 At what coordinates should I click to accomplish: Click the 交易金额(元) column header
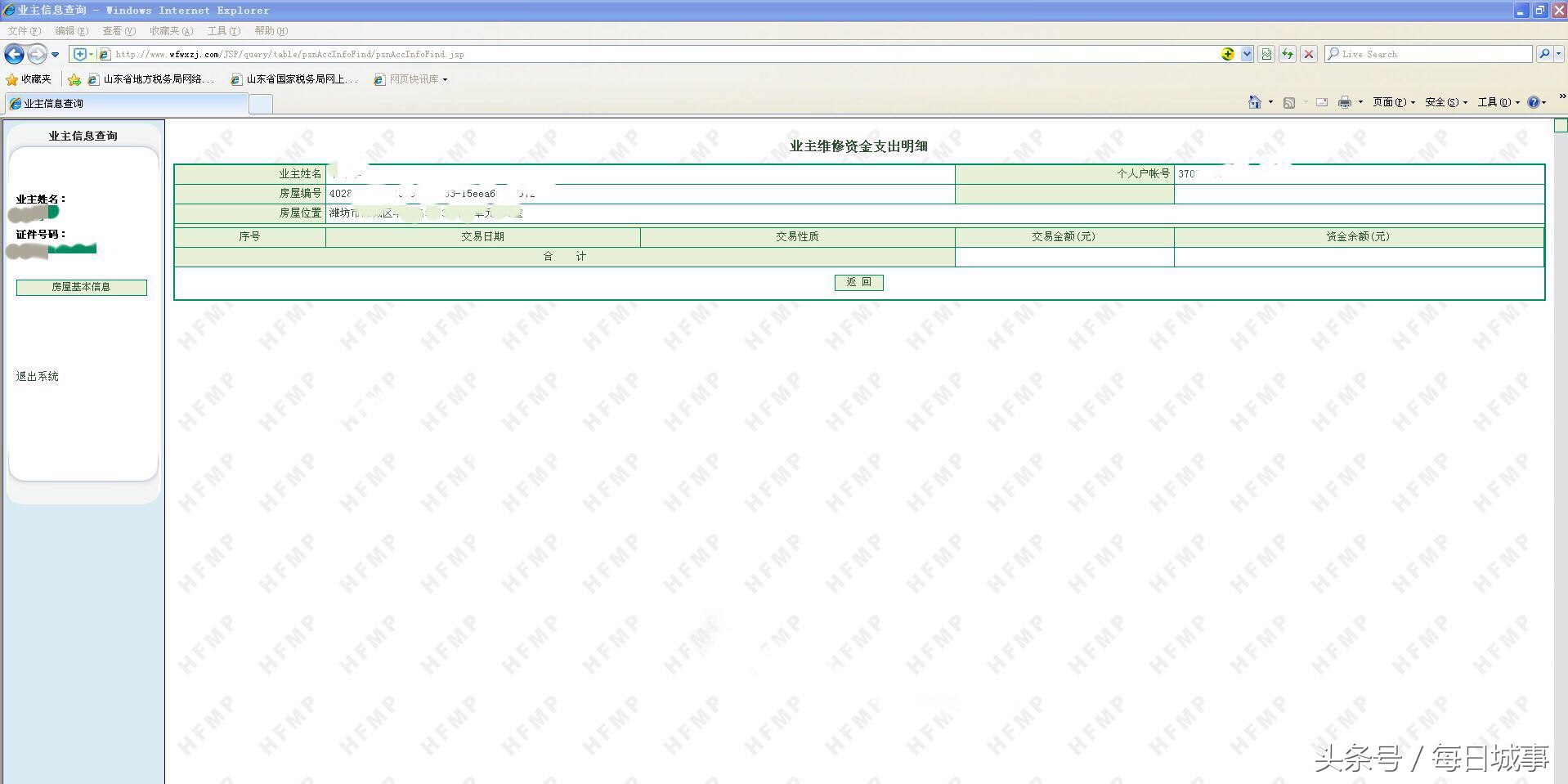(x=1064, y=236)
